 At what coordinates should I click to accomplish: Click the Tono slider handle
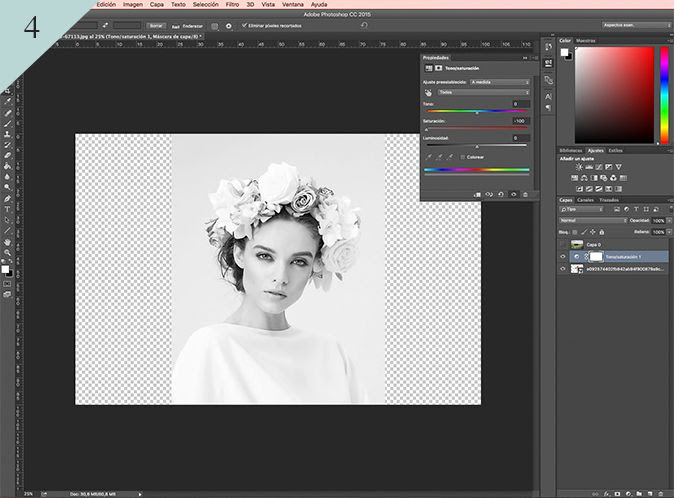(x=477, y=113)
